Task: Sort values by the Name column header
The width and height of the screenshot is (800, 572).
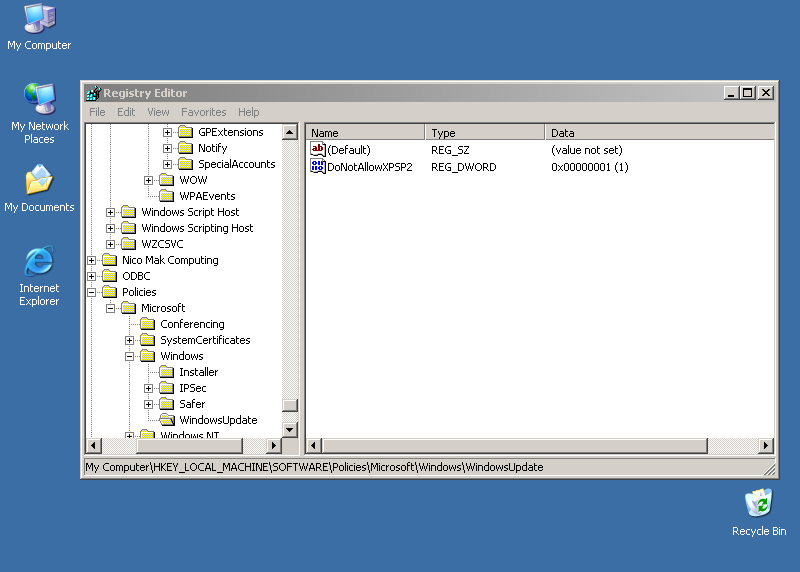Action: pos(365,132)
